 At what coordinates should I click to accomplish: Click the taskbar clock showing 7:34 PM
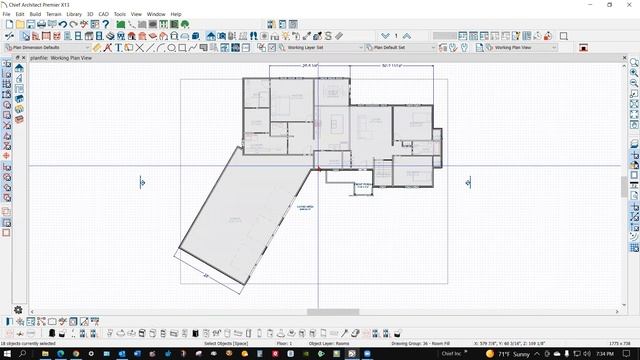pyautogui.click(x=605, y=353)
